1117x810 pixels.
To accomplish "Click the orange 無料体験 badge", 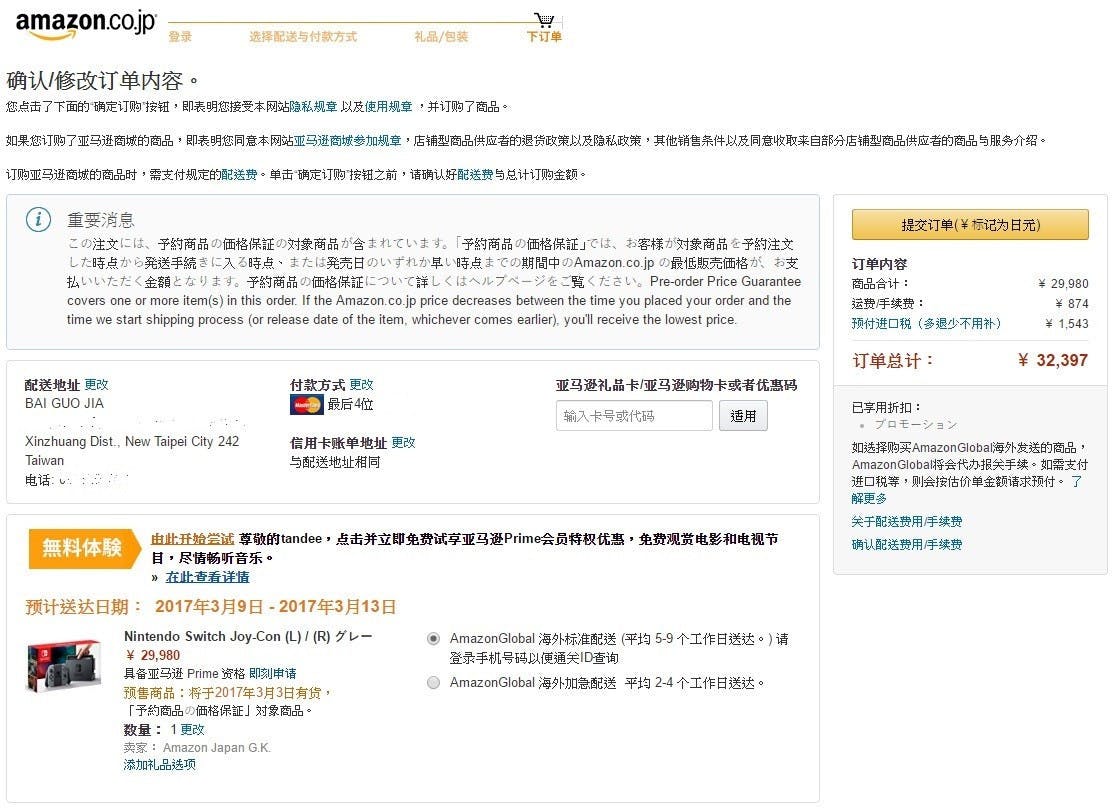I will (84, 549).
